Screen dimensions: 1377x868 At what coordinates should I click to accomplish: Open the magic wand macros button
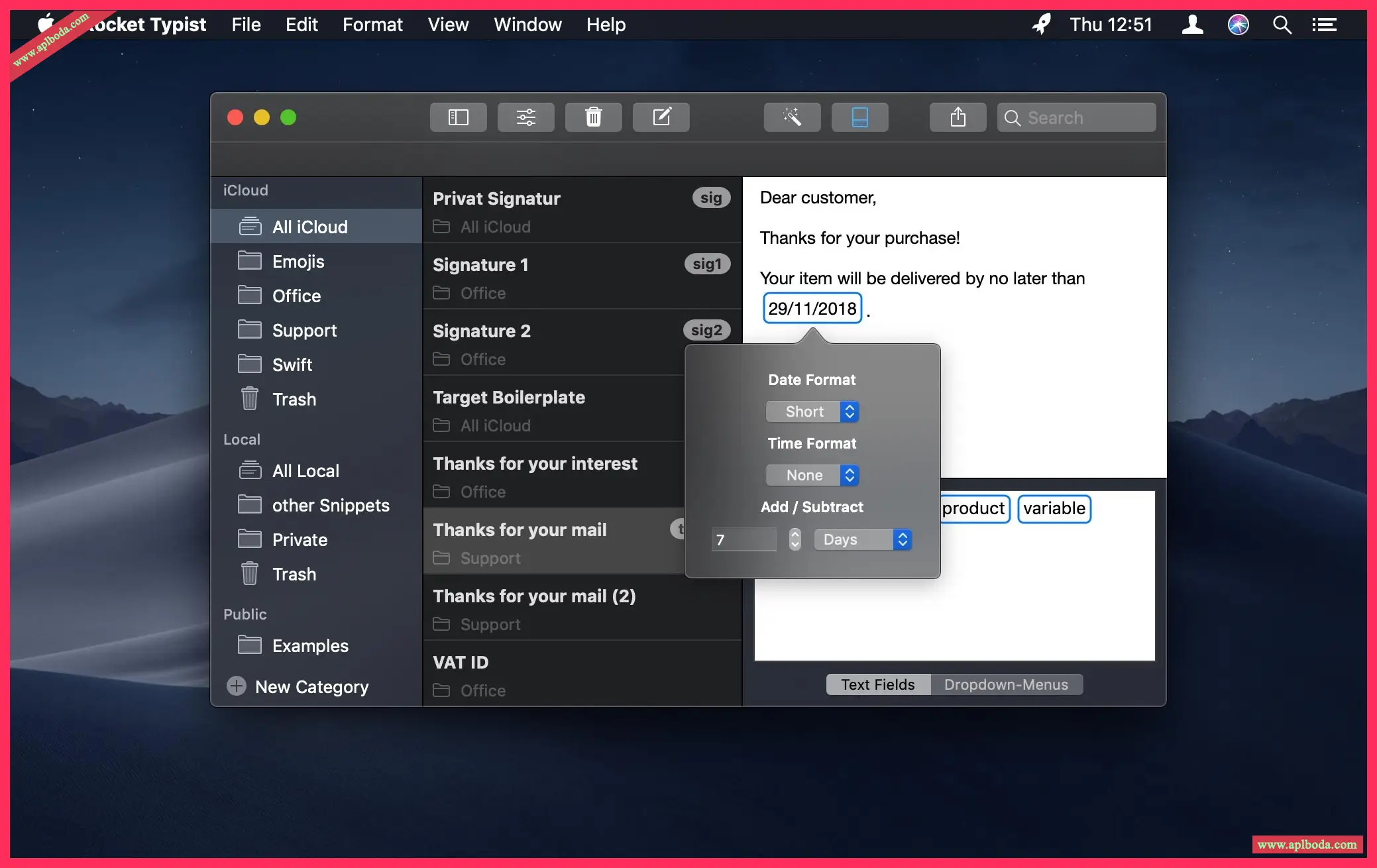pos(792,117)
